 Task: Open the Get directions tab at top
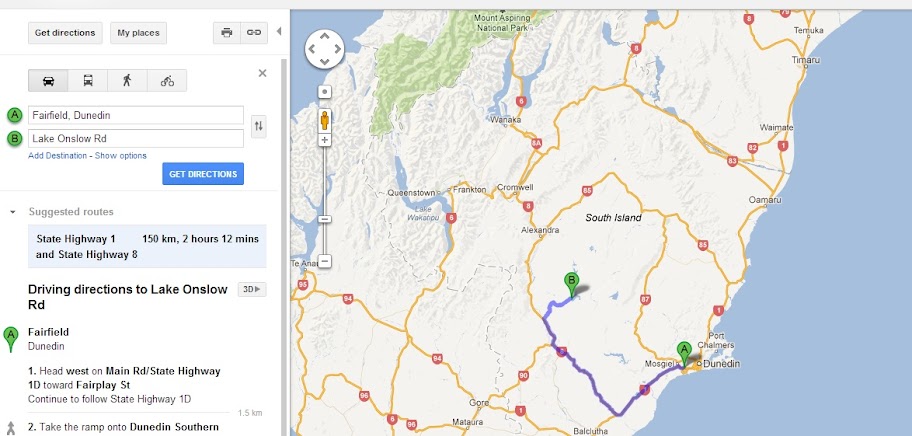(x=65, y=32)
